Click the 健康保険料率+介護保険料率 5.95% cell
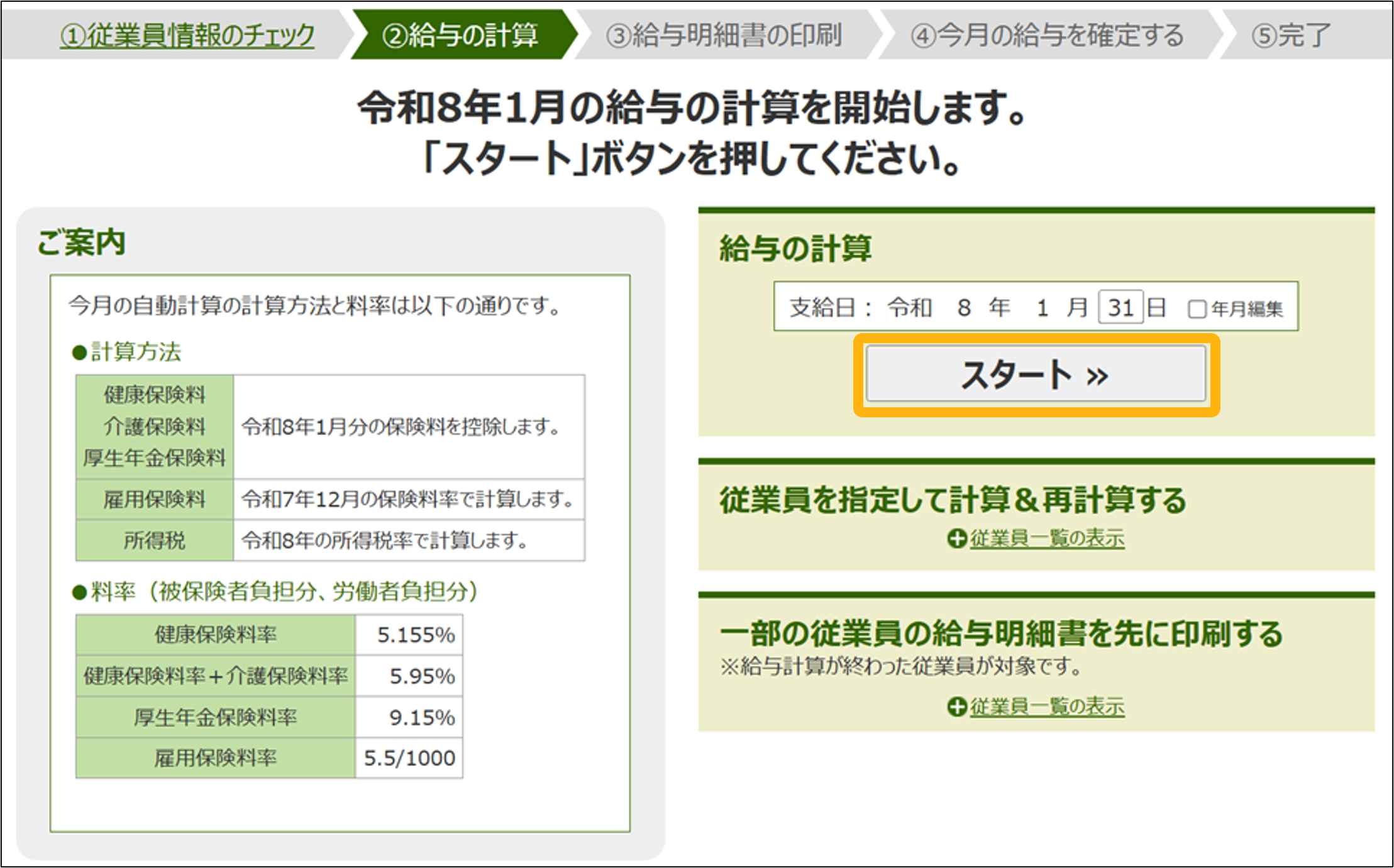Image resolution: width=1394 pixels, height=868 pixels. pos(409,676)
